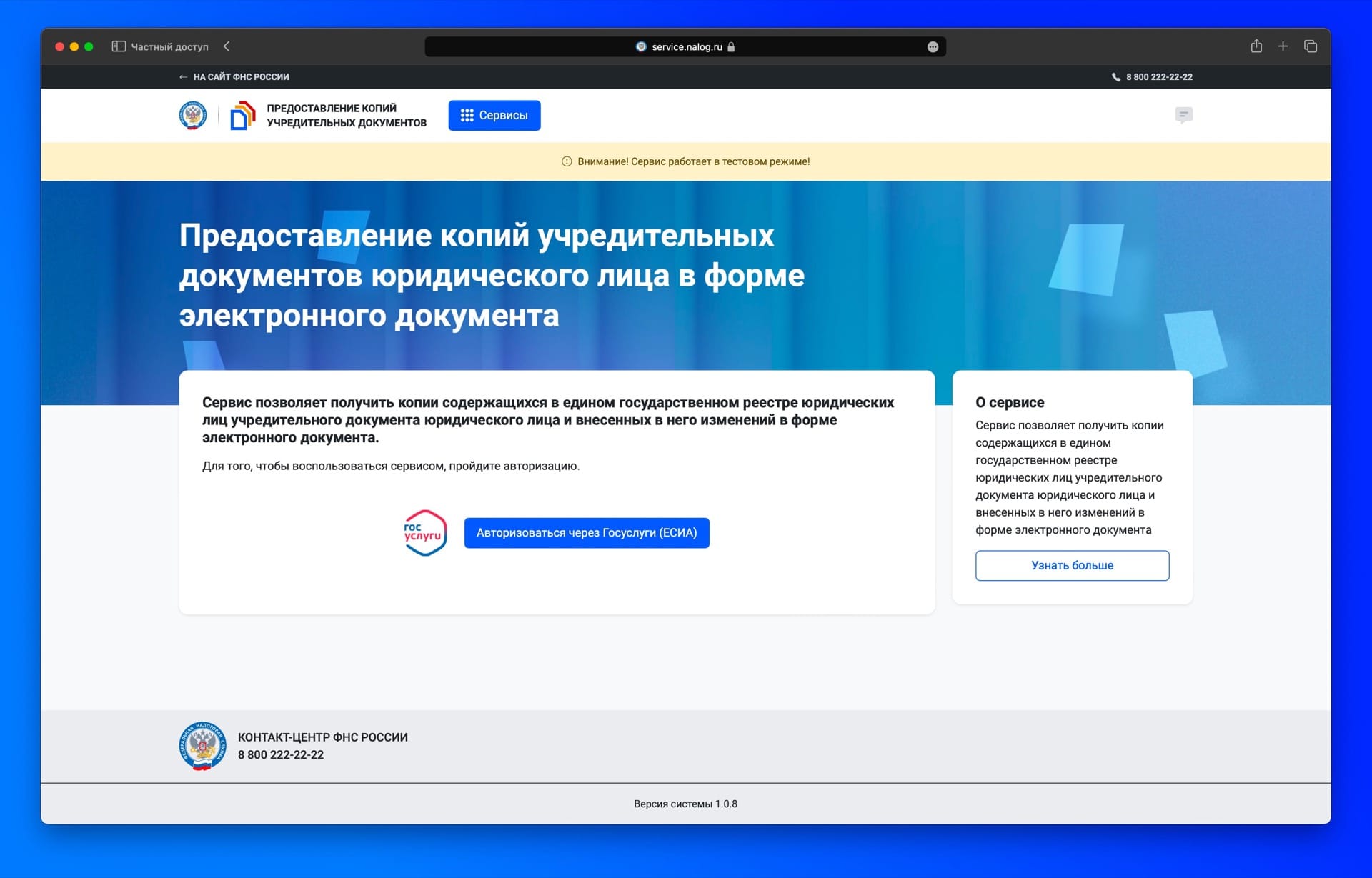
Task: Go back using Safari back chevron
Action: [227, 46]
